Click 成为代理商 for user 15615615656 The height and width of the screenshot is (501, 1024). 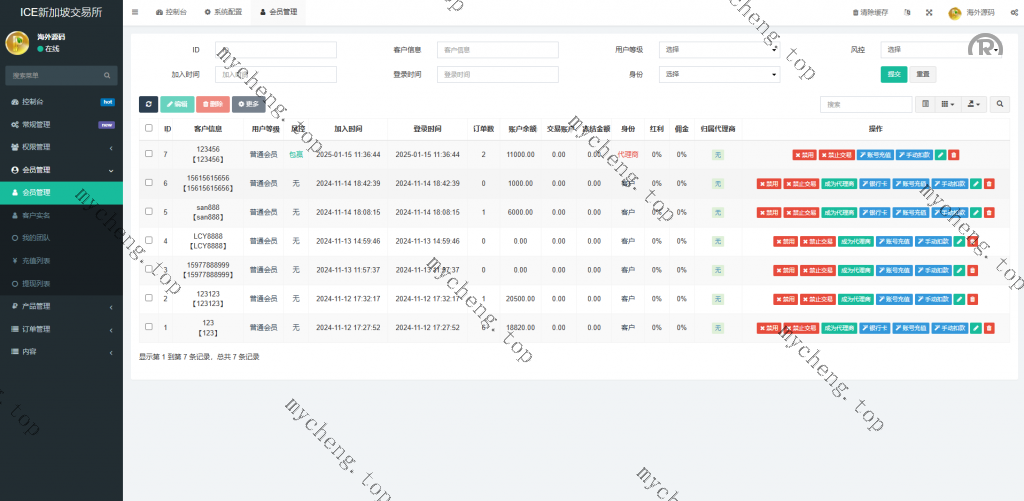pyautogui.click(x=838, y=184)
